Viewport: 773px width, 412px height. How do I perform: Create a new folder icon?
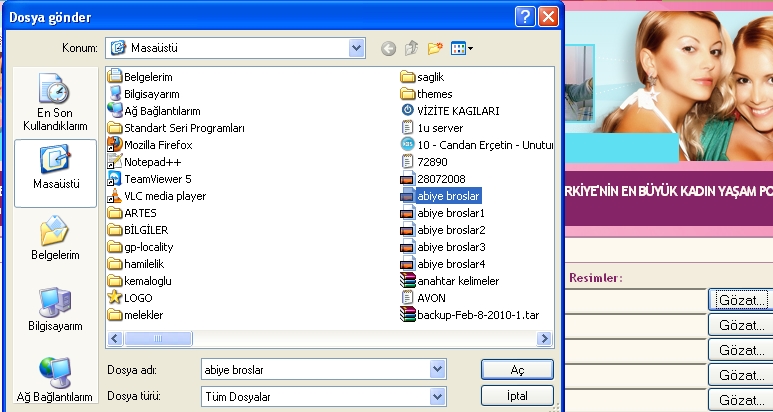[434, 47]
